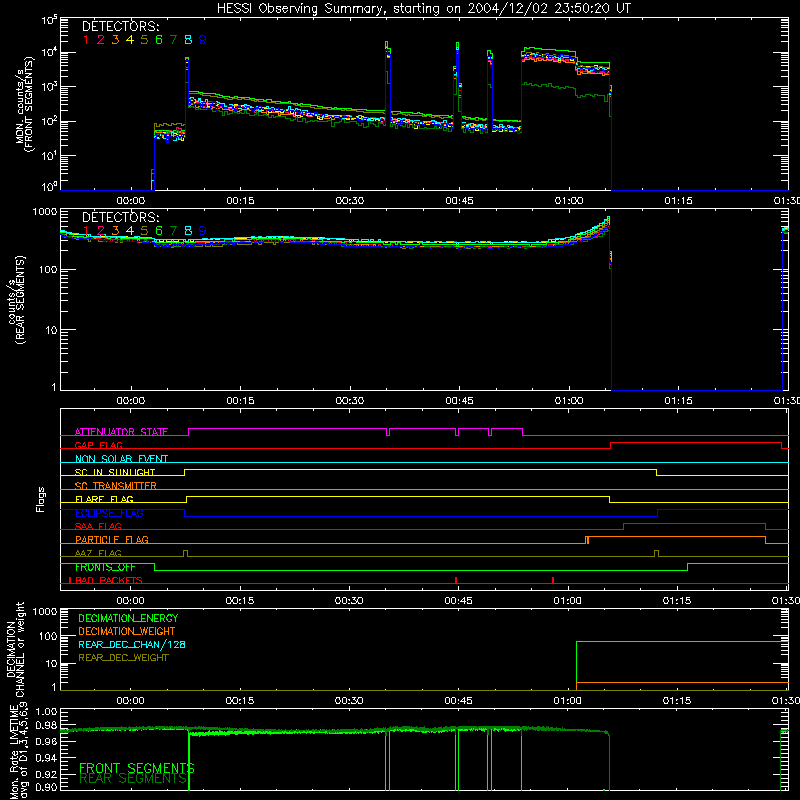Select the BAD_PACKETS flag label
Screen dimensions: 800x800
(x=109, y=581)
